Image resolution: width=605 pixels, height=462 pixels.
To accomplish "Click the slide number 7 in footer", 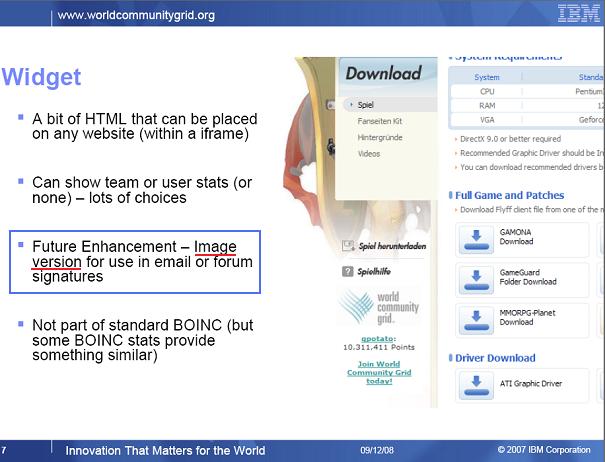I will (x=3, y=450).
